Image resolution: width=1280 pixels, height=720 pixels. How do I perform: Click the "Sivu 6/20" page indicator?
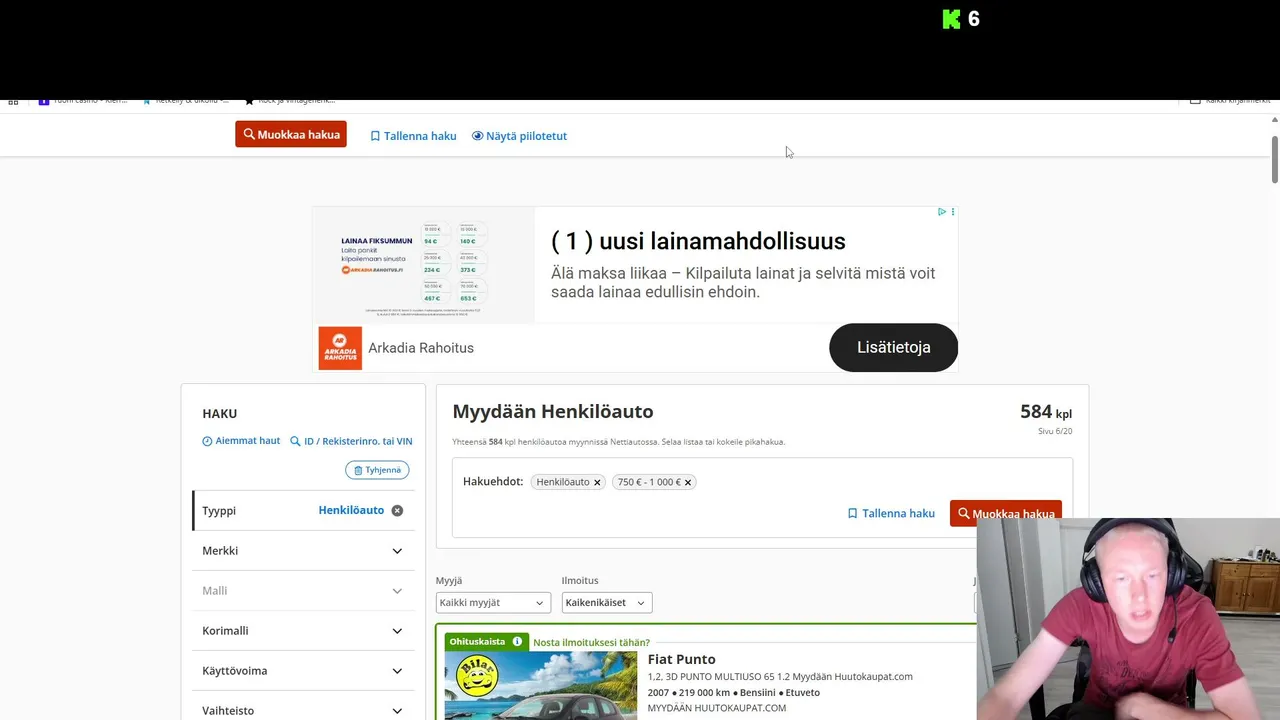coord(1055,431)
